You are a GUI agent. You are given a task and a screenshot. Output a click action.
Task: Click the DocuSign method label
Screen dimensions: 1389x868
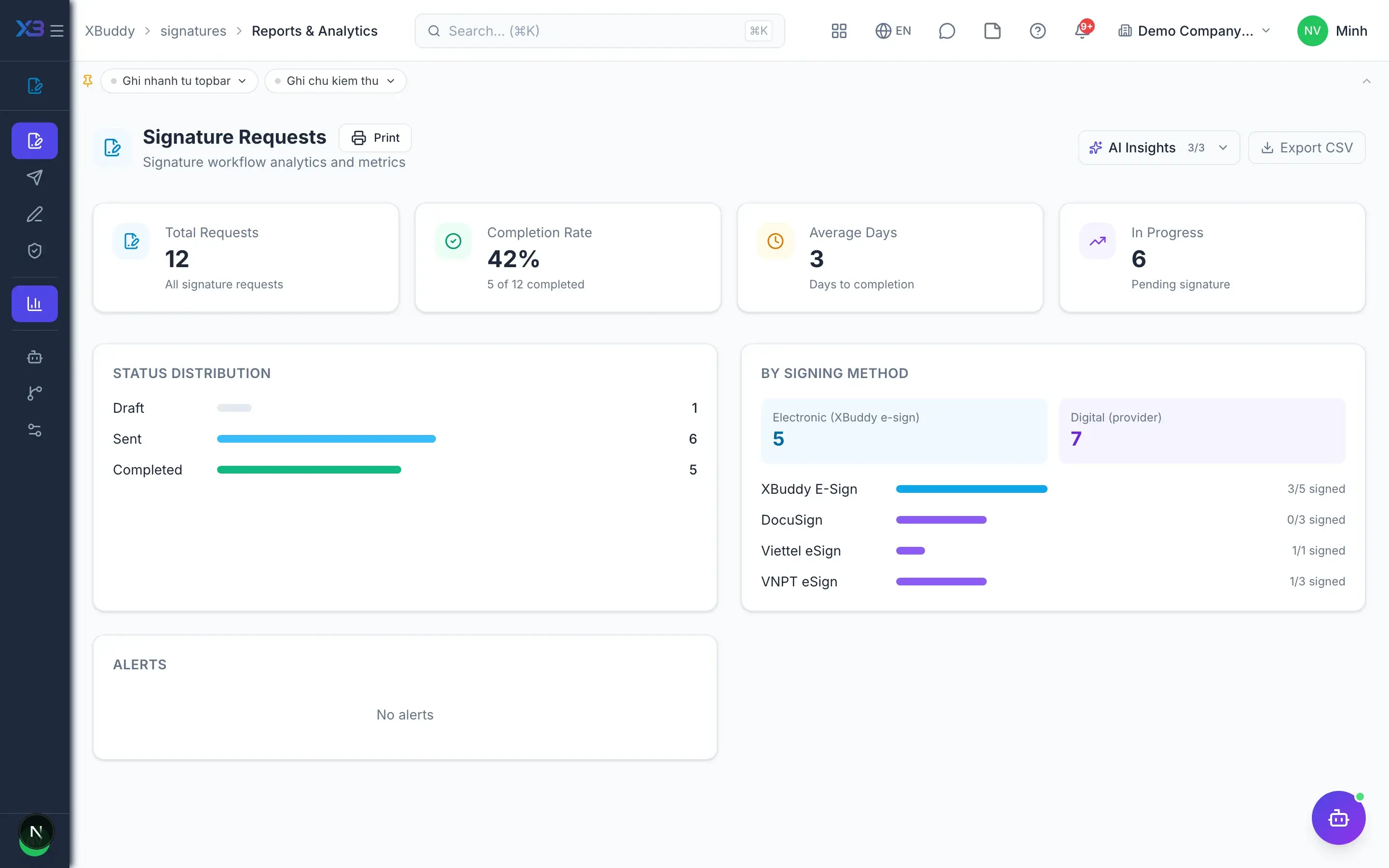point(791,520)
